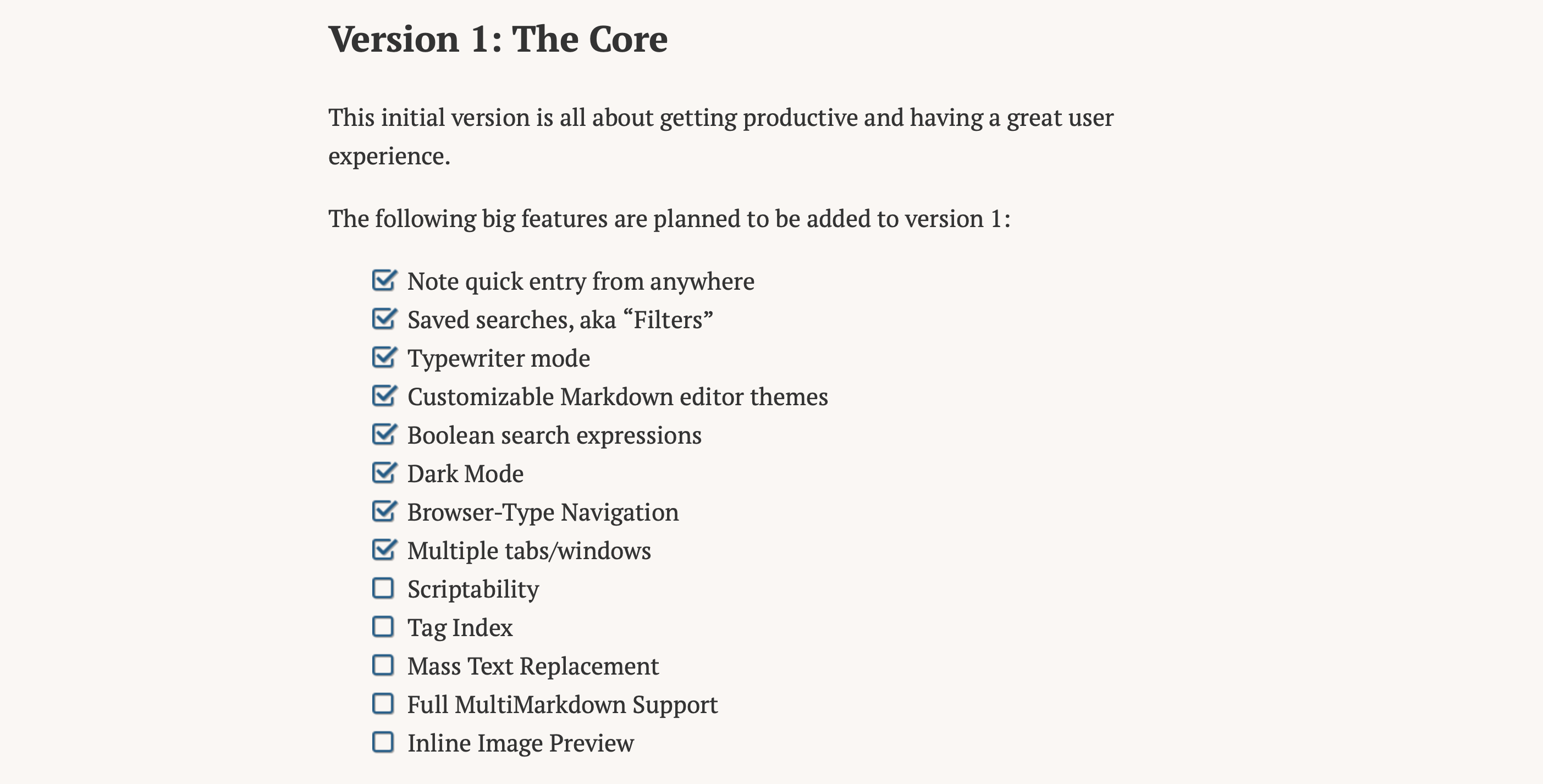Check the Tag Index checkbox
The width and height of the screenshot is (1543, 784).
pos(383,626)
